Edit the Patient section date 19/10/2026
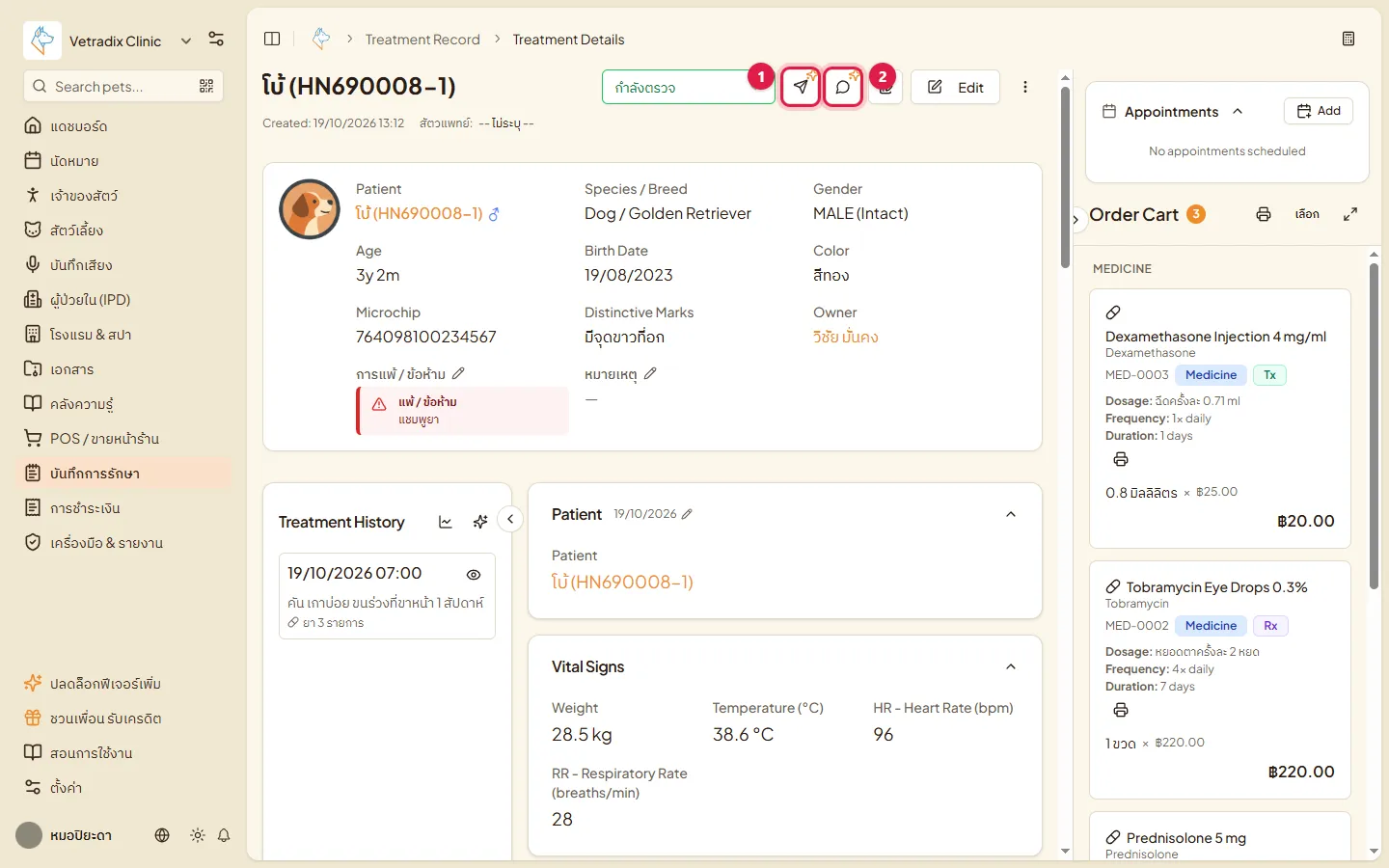This screenshot has height=868, width=1389. pos(687,514)
